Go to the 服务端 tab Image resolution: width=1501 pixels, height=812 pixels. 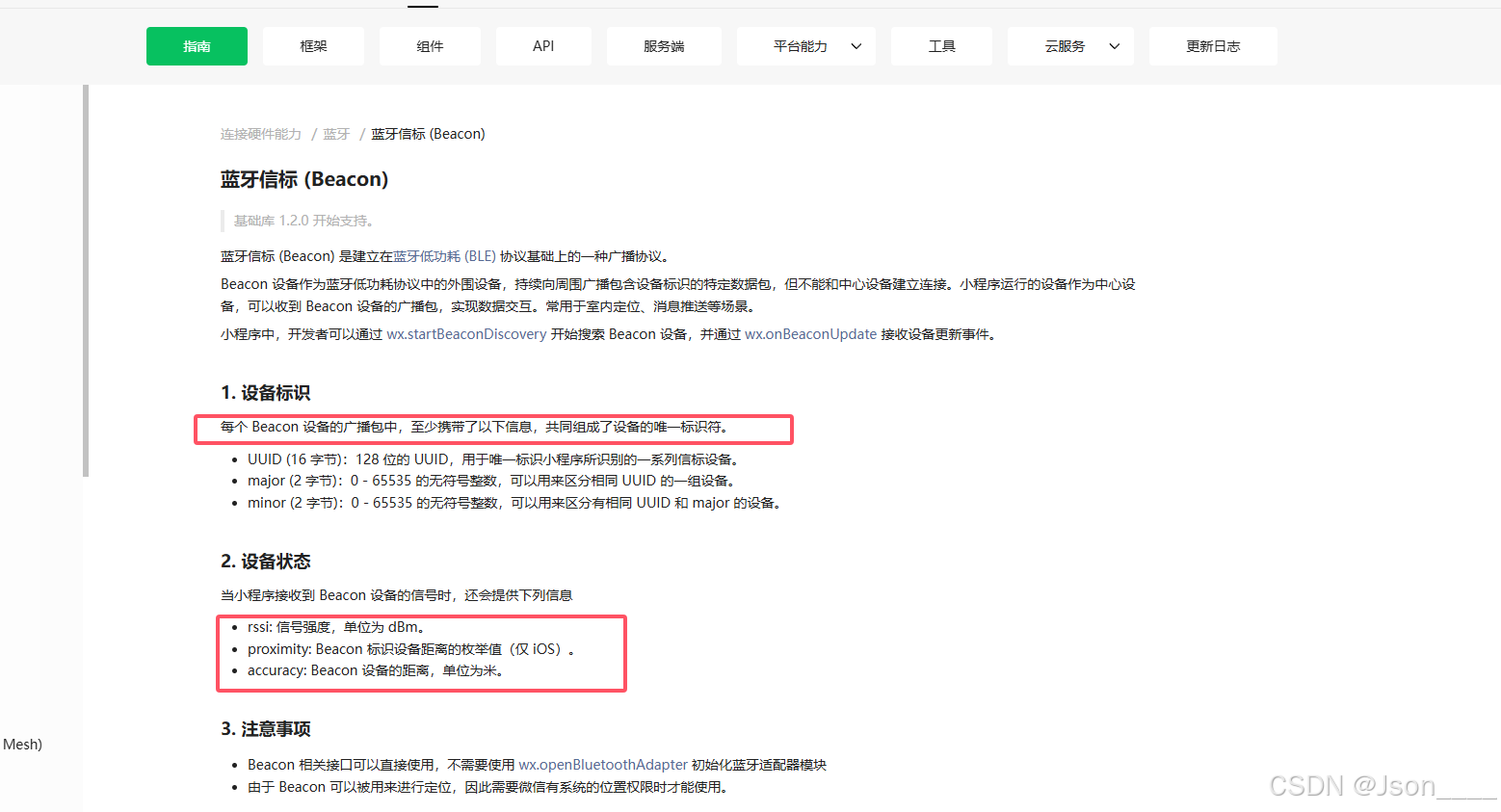664,46
